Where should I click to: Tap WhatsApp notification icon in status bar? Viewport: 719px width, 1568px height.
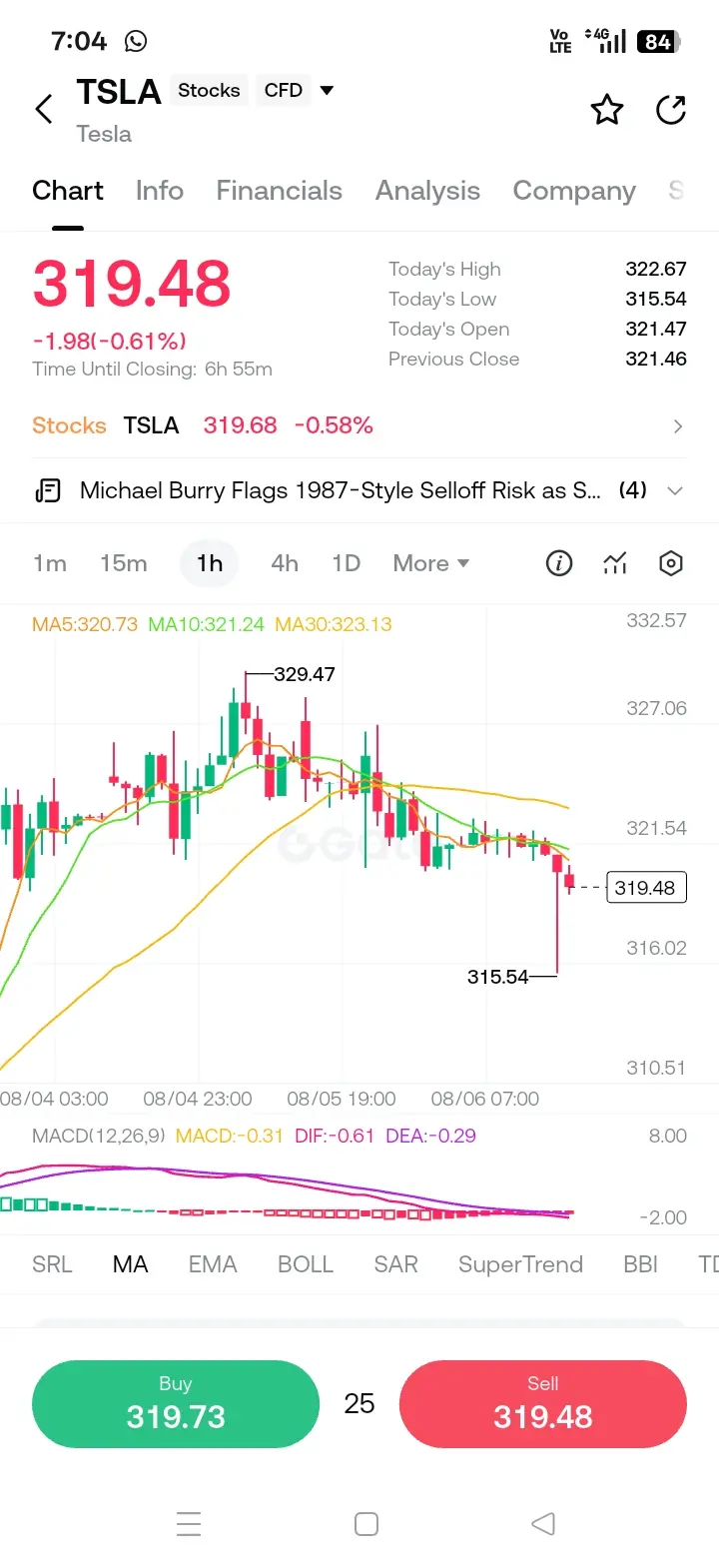(136, 41)
